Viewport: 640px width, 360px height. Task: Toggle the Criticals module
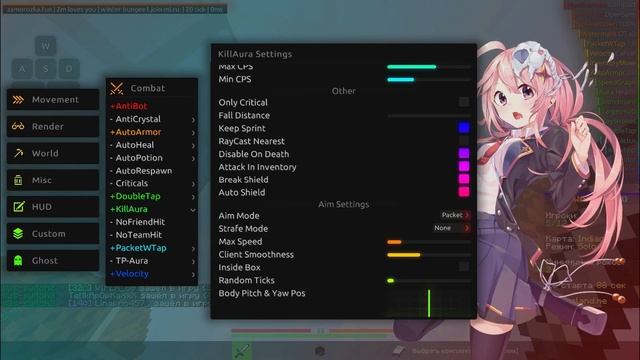pos(129,184)
